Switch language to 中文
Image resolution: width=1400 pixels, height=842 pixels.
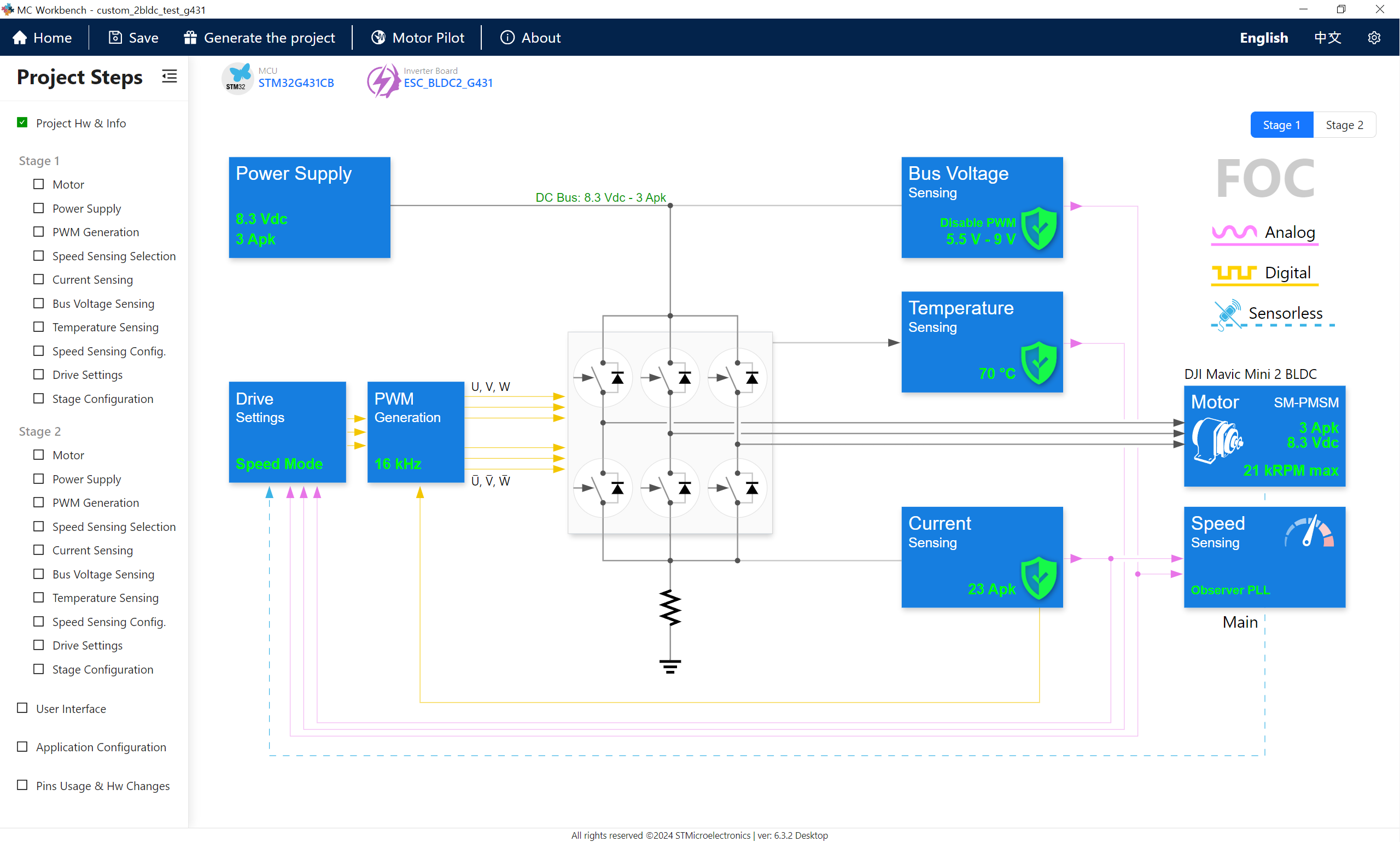coord(1327,37)
